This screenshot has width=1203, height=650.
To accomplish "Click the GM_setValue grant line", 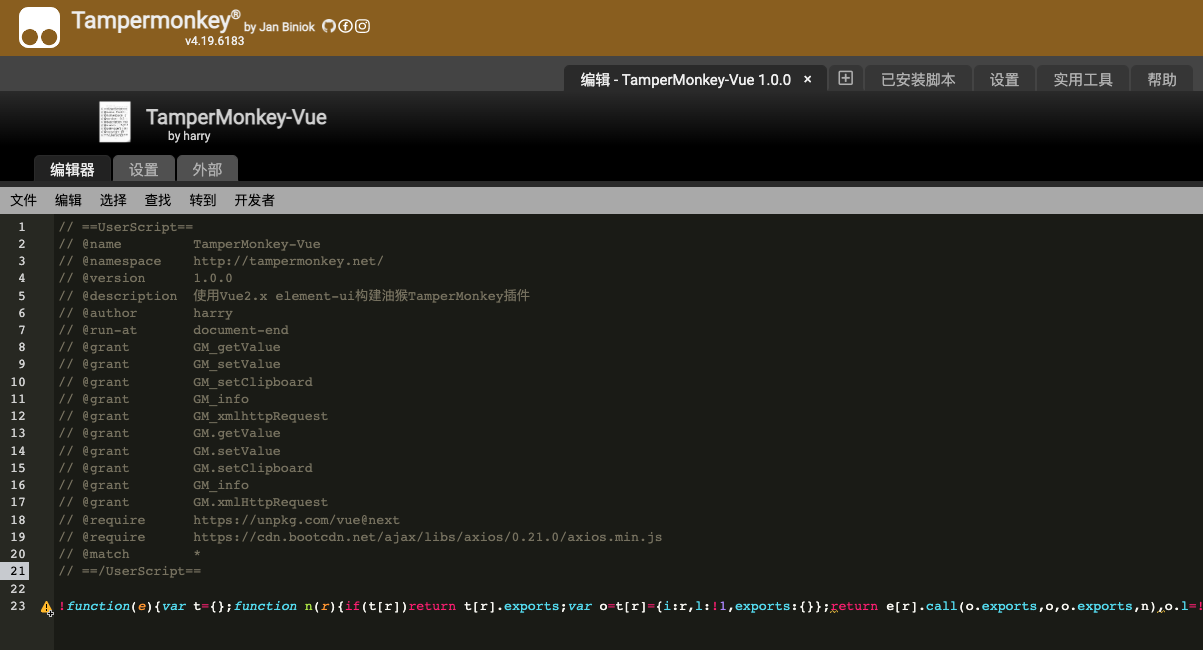I will [169, 364].
